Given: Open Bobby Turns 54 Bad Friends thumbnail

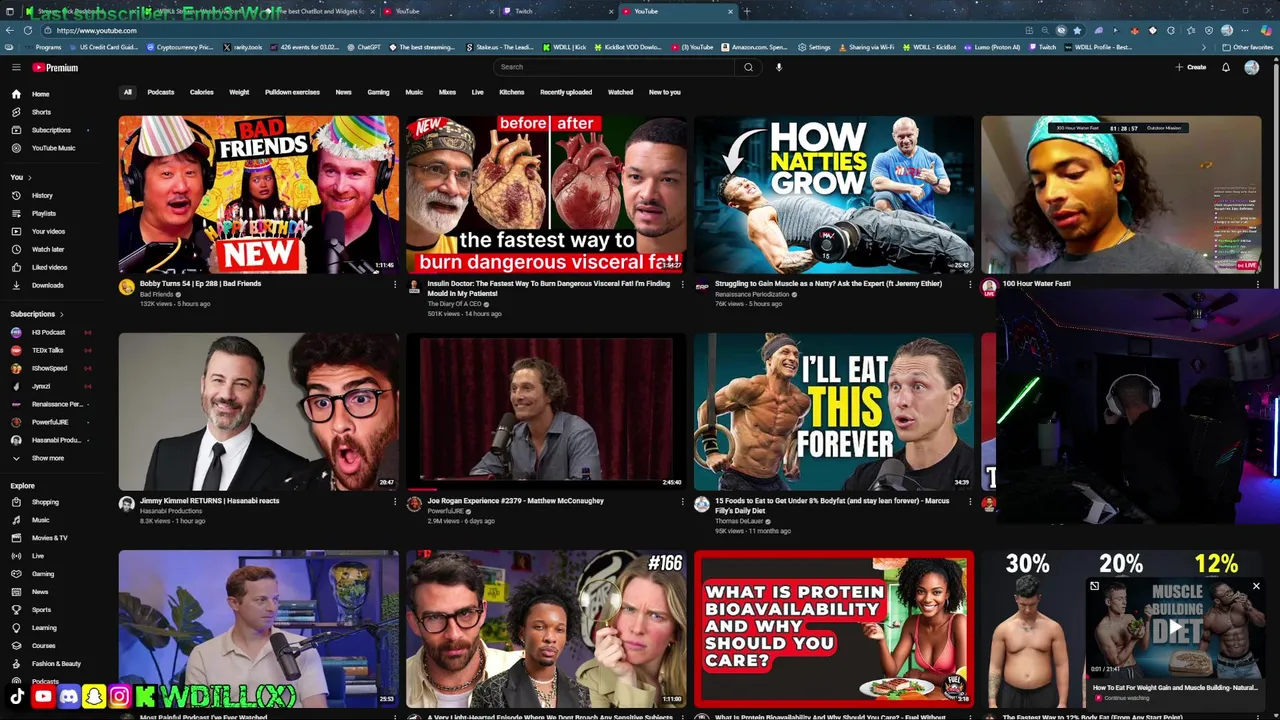Looking at the screenshot, I should tap(258, 195).
